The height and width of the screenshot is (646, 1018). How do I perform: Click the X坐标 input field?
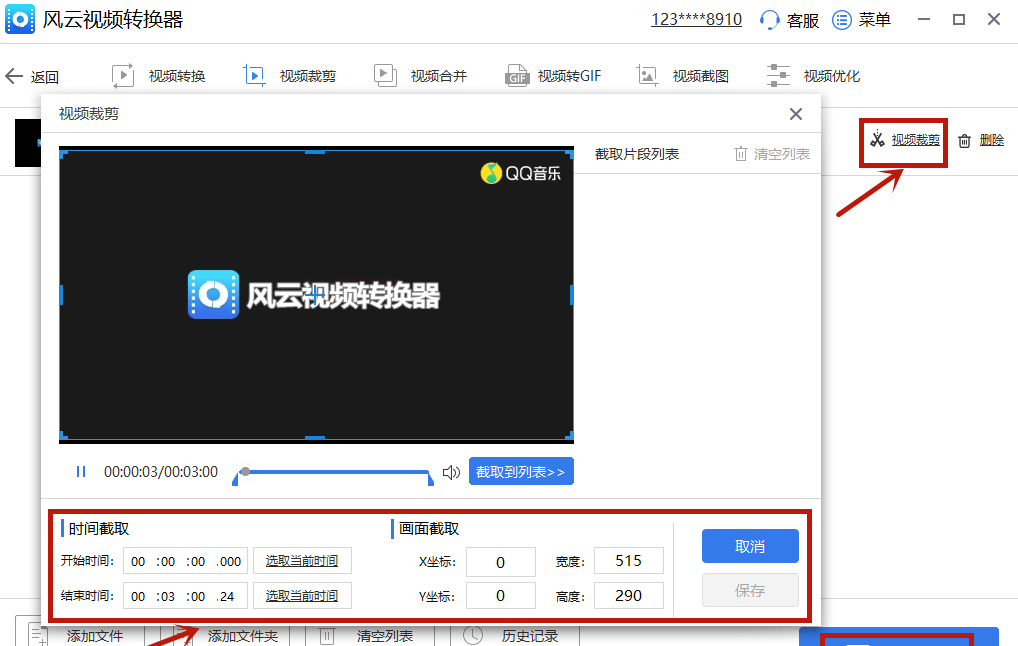pos(501,562)
